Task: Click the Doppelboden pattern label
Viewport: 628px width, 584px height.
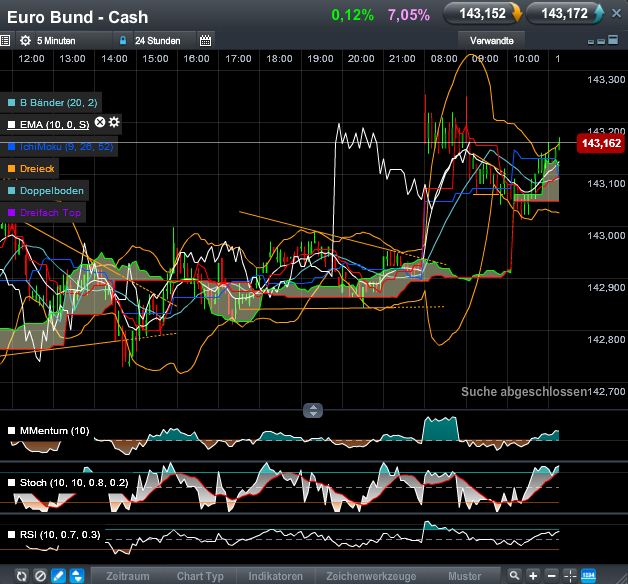Action: tap(52, 191)
